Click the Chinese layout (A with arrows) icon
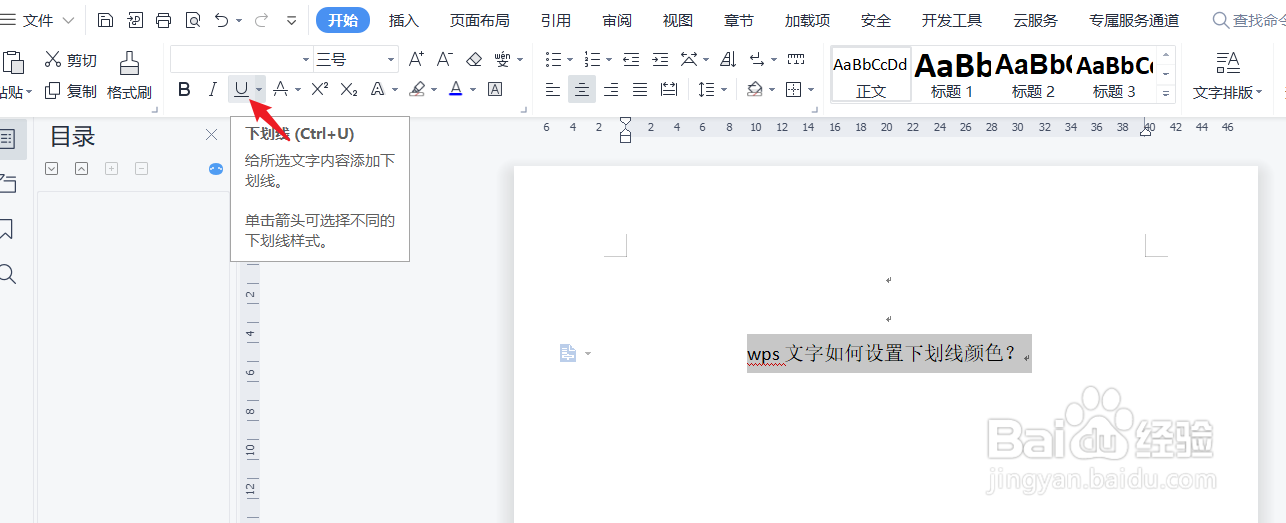The height and width of the screenshot is (523, 1286). pyautogui.click(x=689, y=59)
